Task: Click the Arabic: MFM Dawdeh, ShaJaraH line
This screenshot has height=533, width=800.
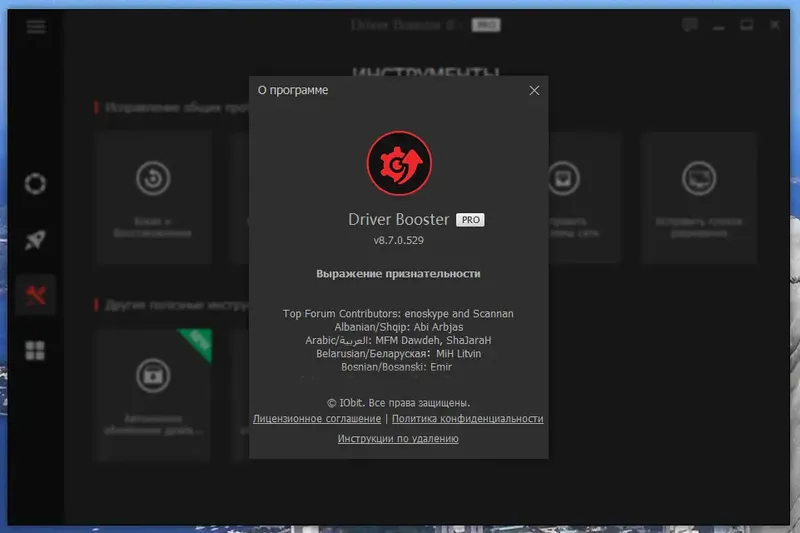Action: coord(398,340)
